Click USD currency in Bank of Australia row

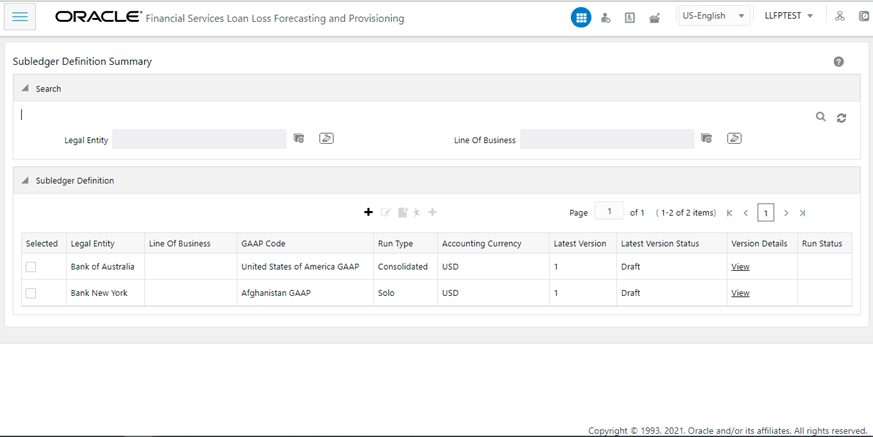click(x=450, y=267)
